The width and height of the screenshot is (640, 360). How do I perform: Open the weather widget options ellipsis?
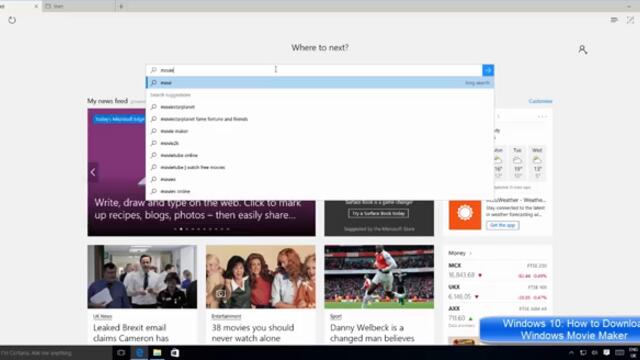pos(542,117)
